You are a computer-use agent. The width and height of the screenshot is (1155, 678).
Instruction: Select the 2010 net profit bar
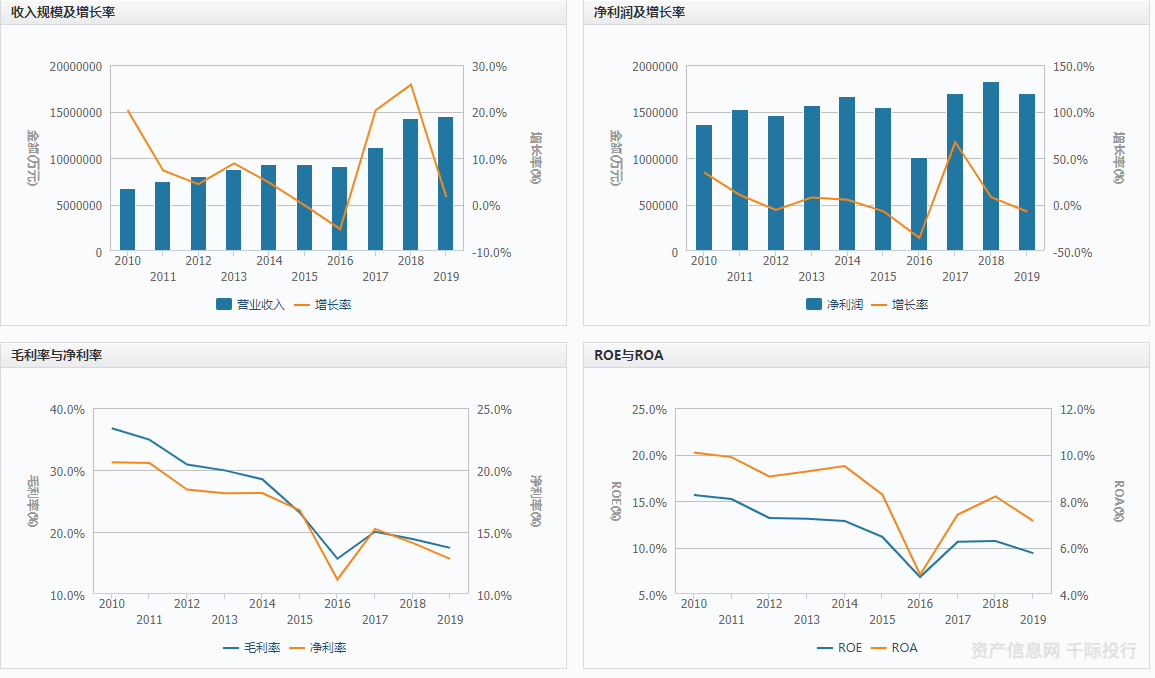click(x=704, y=188)
